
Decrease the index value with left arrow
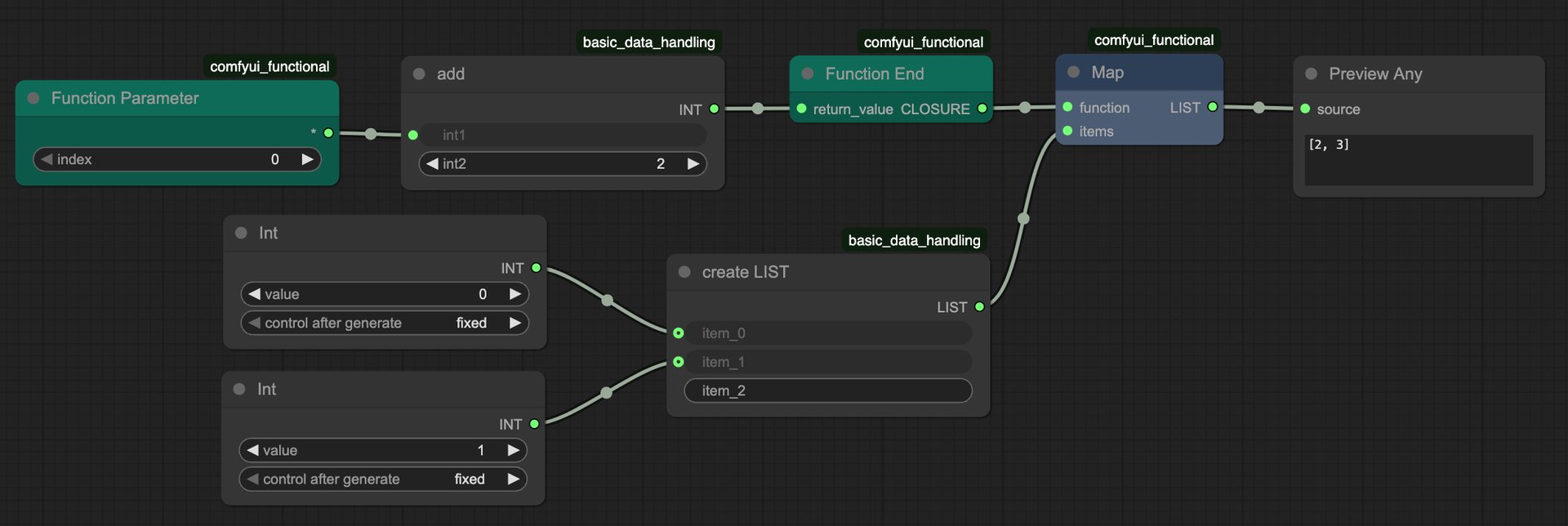pyautogui.click(x=47, y=159)
